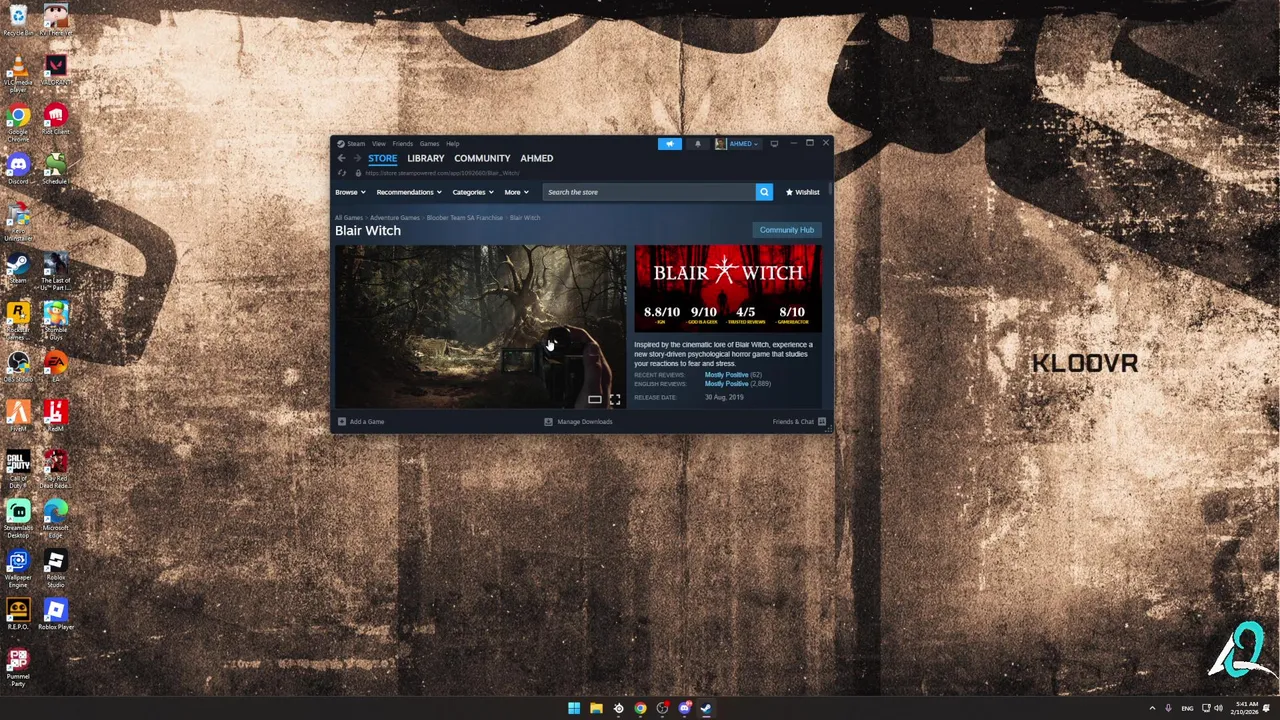Click the star Wishlist button
Image resolution: width=1280 pixels, height=720 pixels.
(802, 192)
